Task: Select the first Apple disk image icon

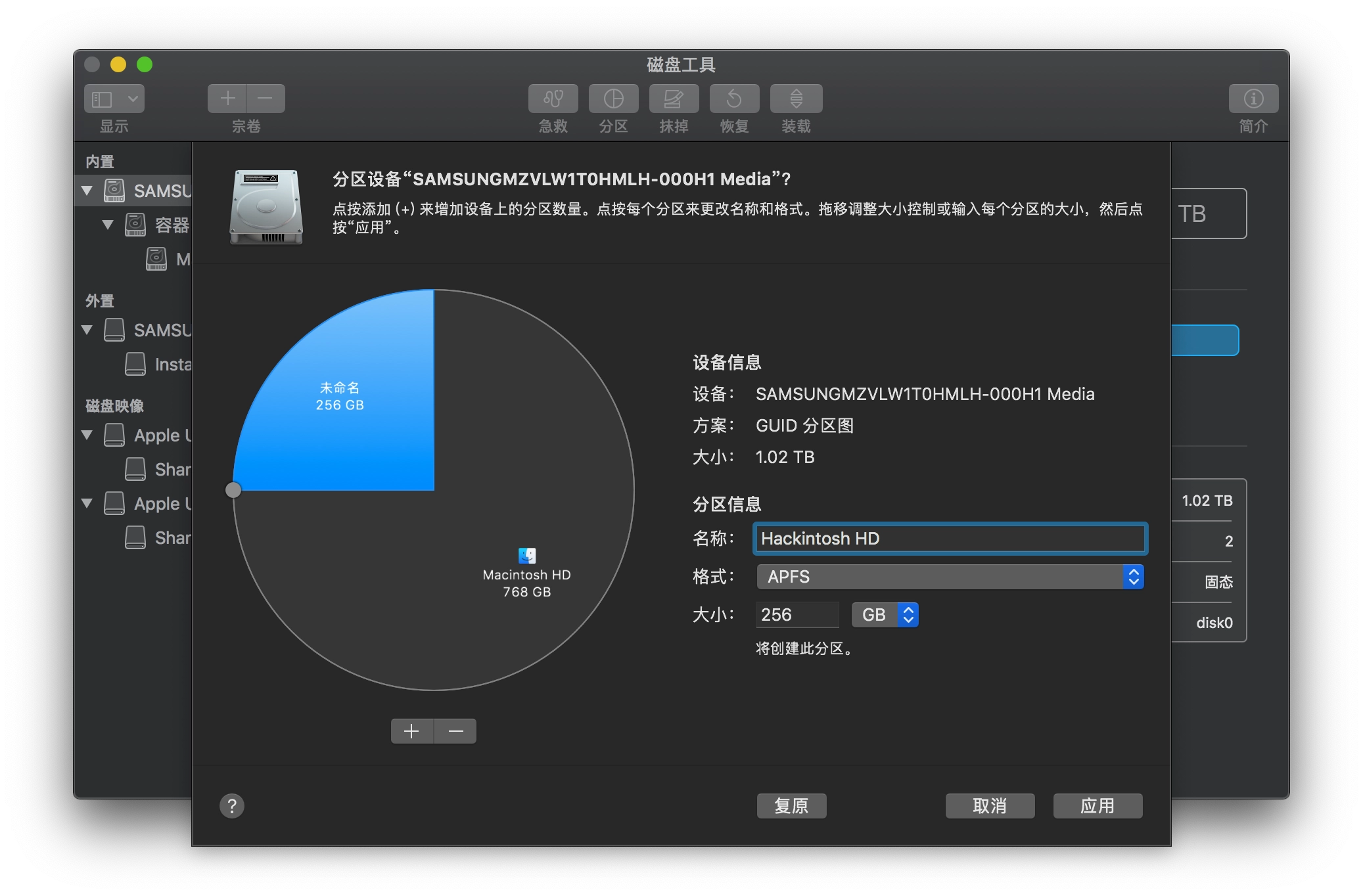Action: click(114, 435)
